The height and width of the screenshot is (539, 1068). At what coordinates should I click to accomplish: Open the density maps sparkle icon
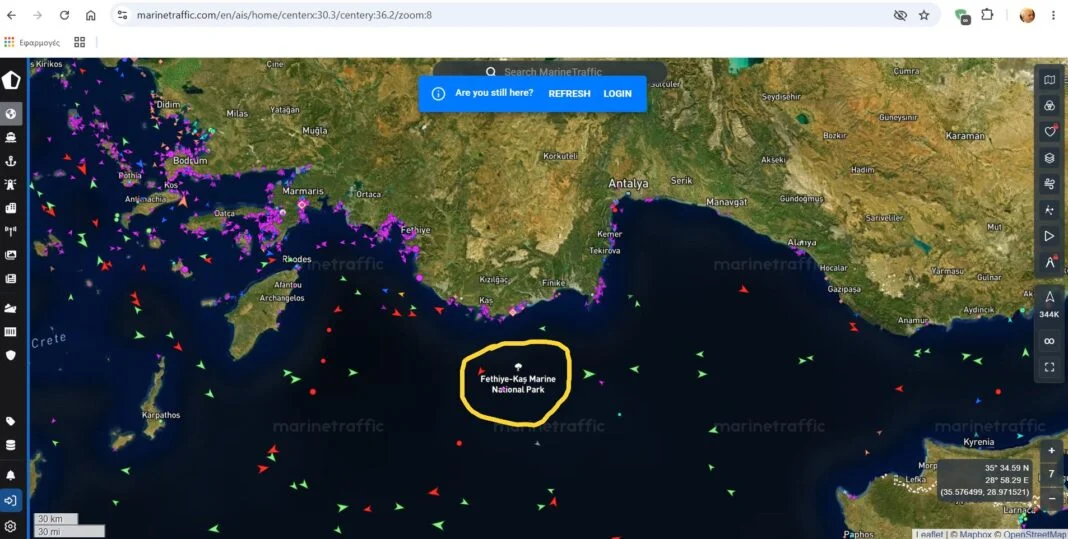pos(1050,210)
